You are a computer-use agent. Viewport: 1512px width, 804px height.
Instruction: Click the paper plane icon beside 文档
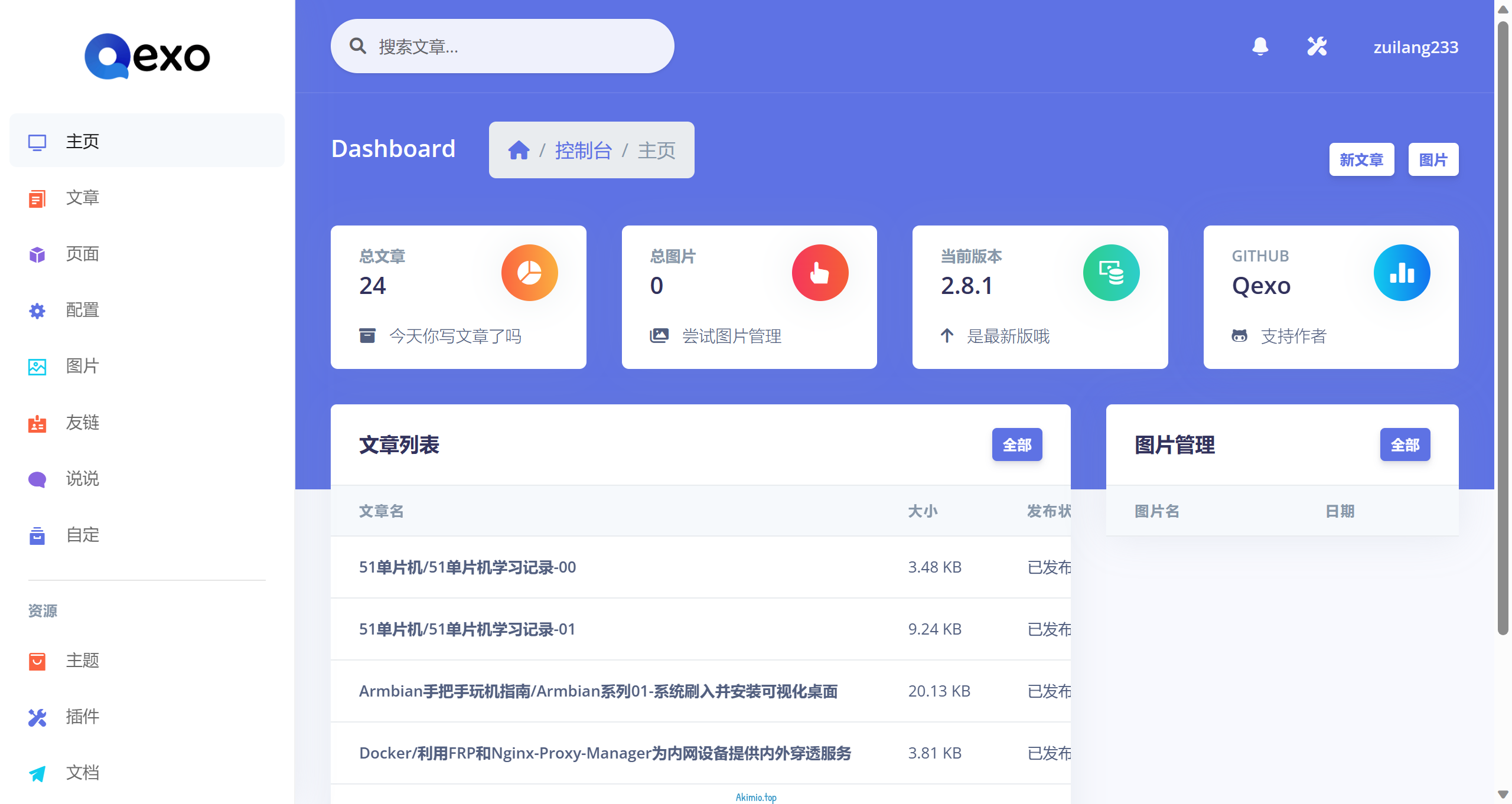(37, 773)
